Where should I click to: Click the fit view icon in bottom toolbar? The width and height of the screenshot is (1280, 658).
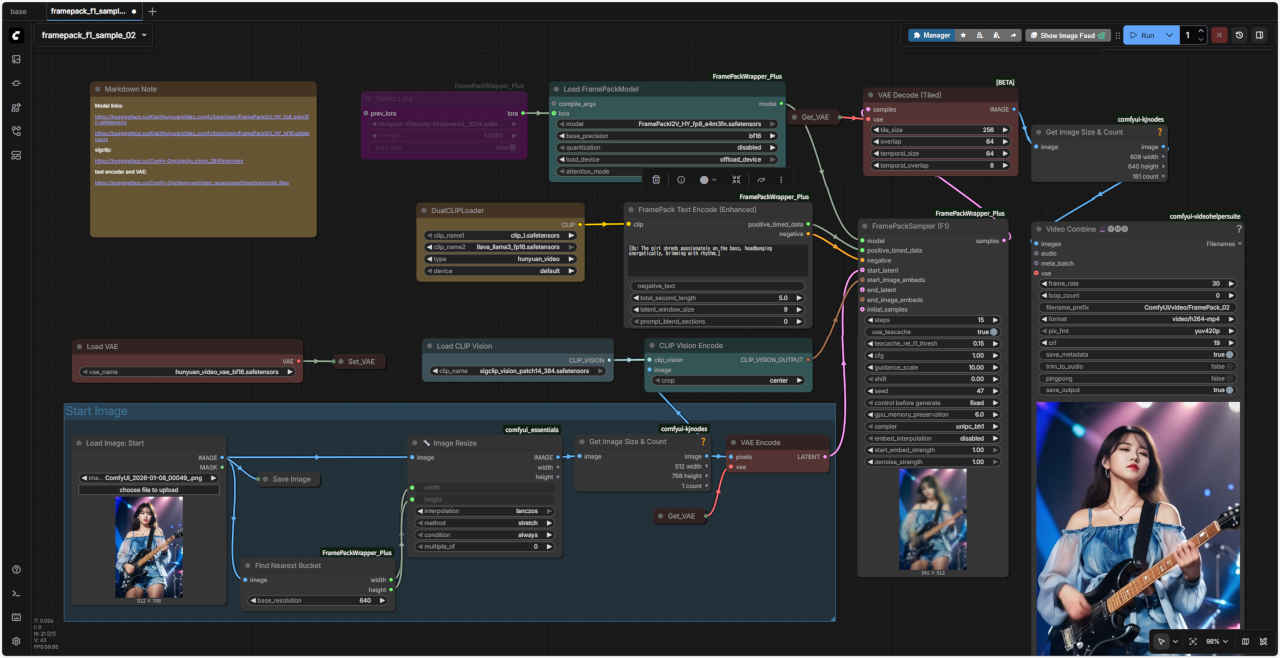(1192, 641)
